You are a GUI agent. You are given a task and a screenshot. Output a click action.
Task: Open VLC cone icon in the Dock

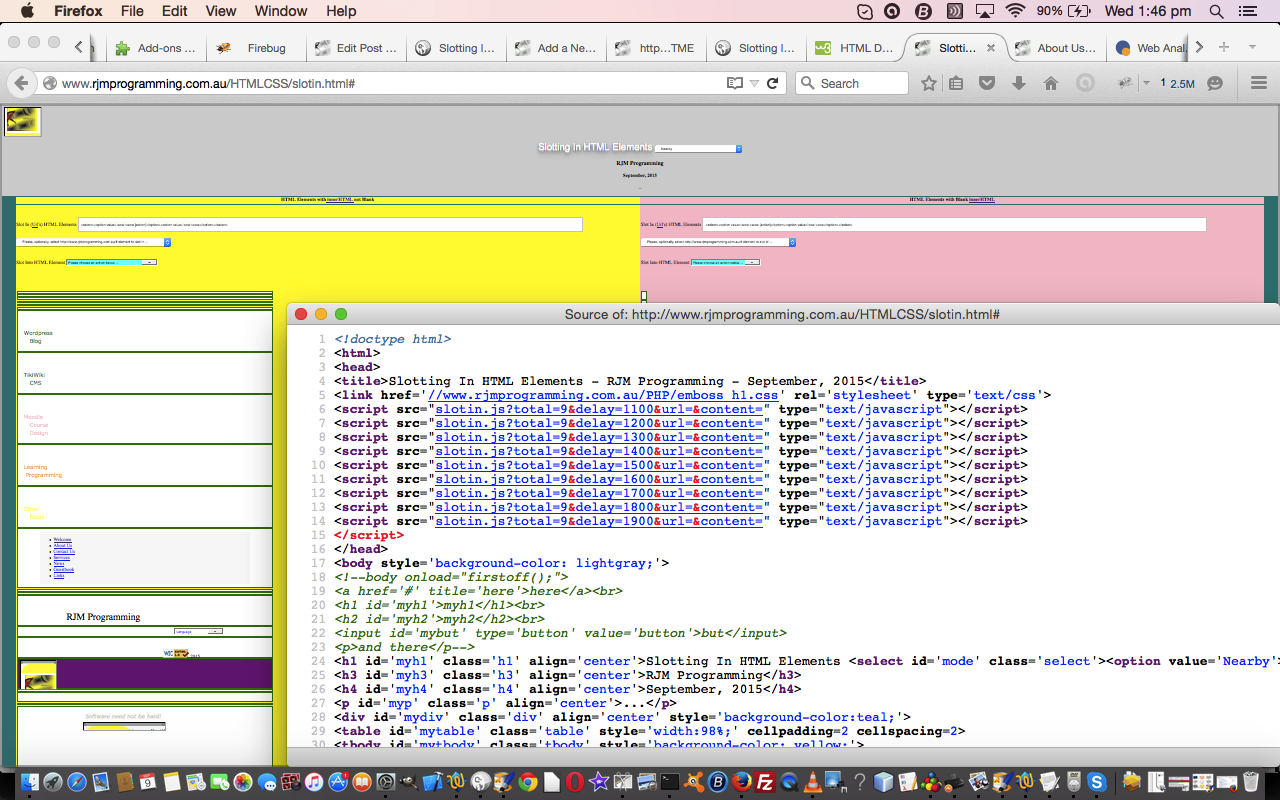(x=813, y=782)
